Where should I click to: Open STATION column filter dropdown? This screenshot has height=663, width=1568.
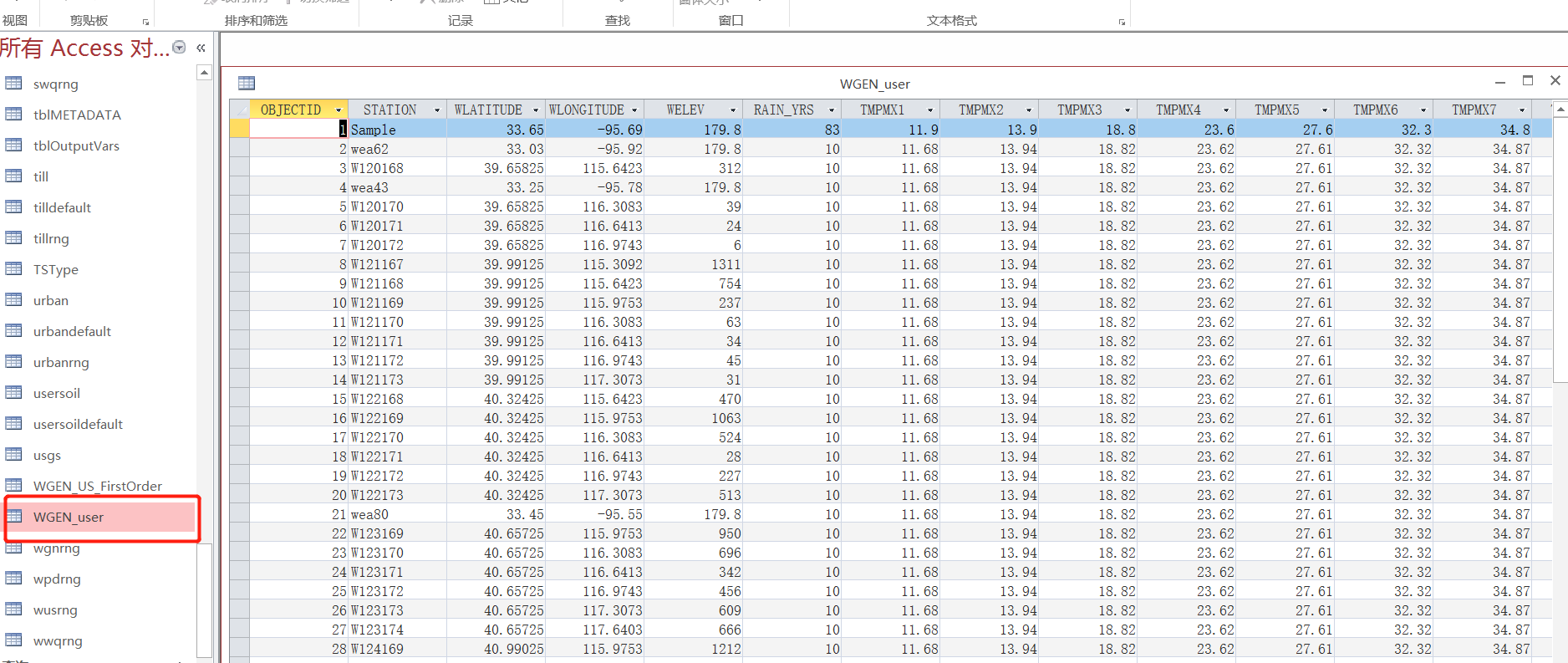coord(437,110)
